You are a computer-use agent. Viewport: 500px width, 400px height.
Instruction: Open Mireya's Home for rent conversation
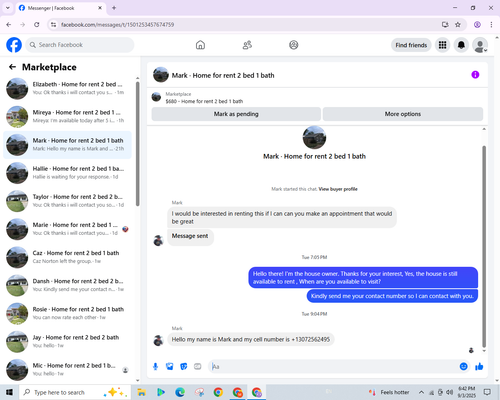(x=67, y=117)
